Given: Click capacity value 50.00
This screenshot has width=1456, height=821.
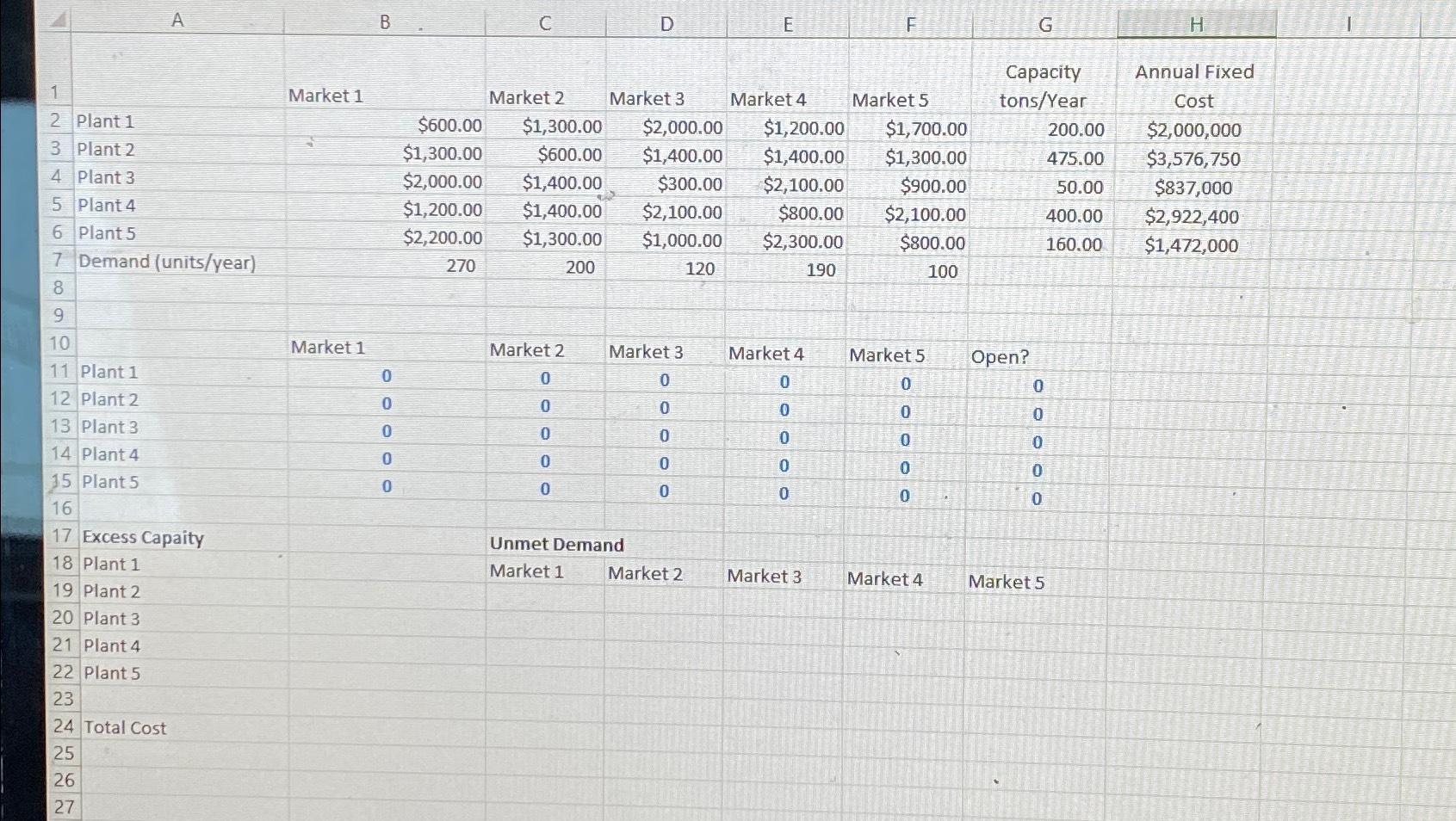Looking at the screenshot, I should (1080, 188).
